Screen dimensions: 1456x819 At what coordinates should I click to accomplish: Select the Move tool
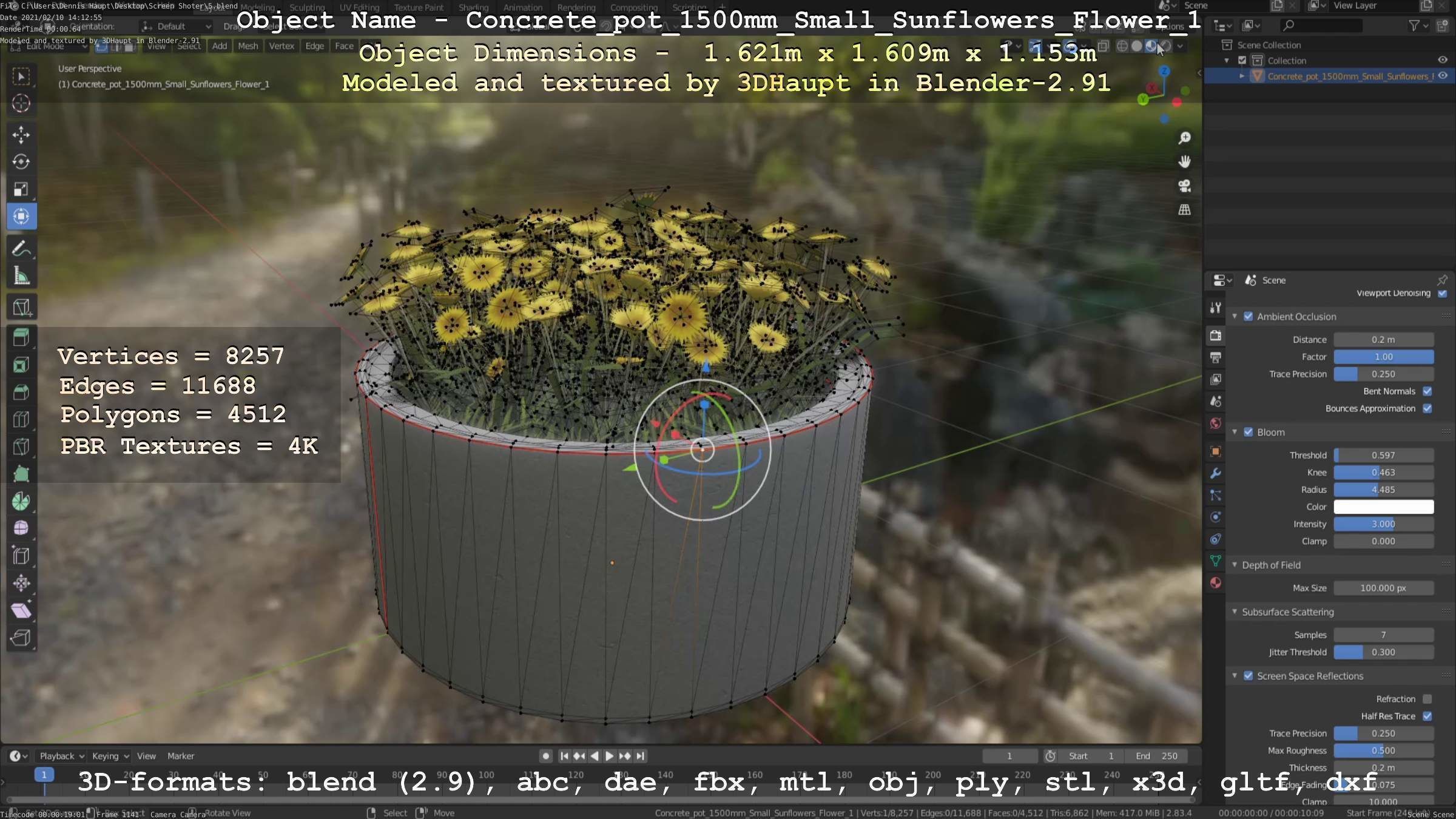coord(21,135)
